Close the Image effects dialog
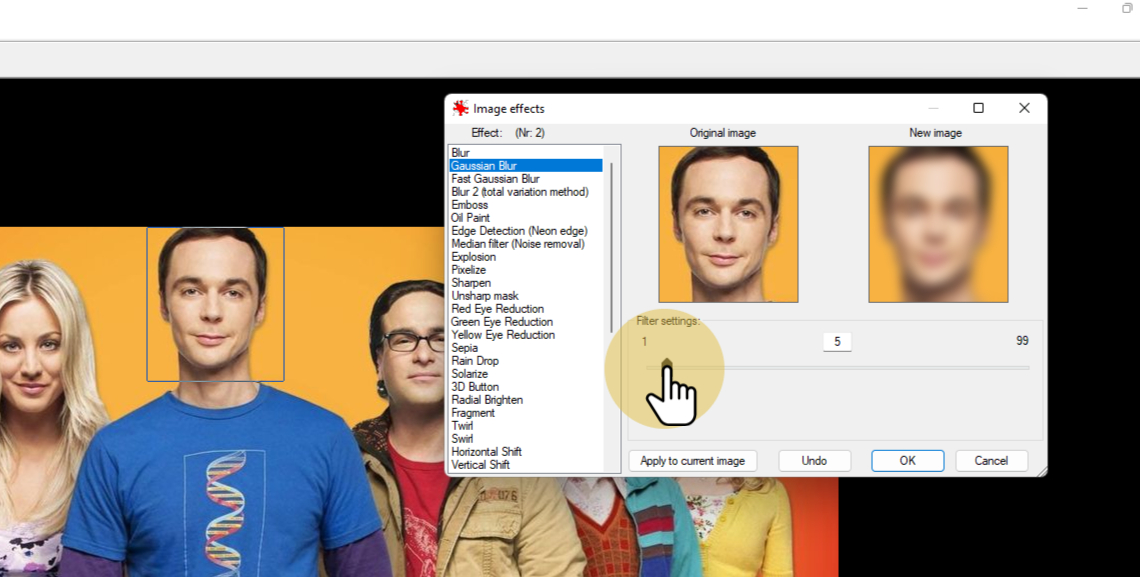Viewport: 1140px width, 577px height. pyautogui.click(x=1024, y=108)
